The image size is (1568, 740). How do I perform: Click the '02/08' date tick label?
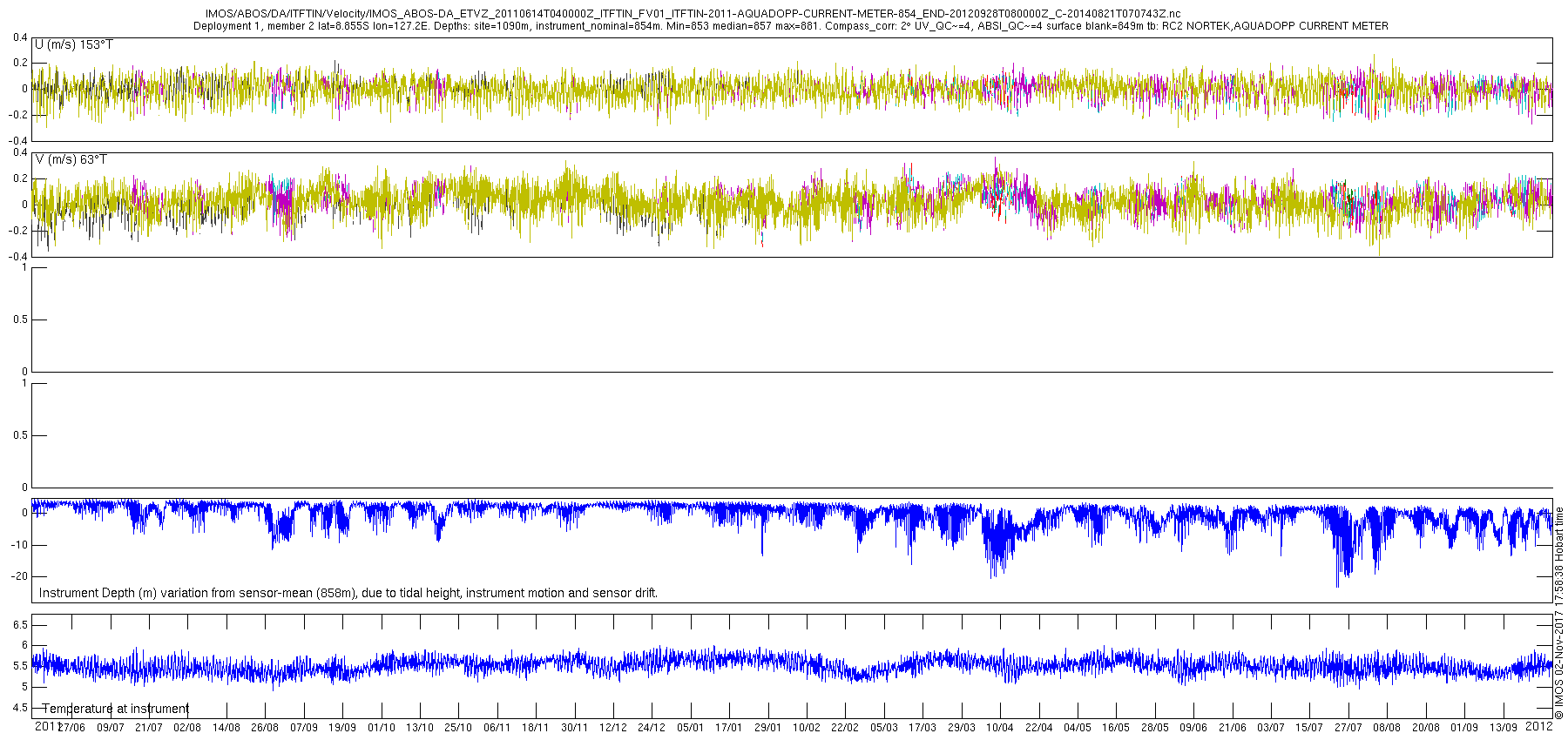[187, 728]
